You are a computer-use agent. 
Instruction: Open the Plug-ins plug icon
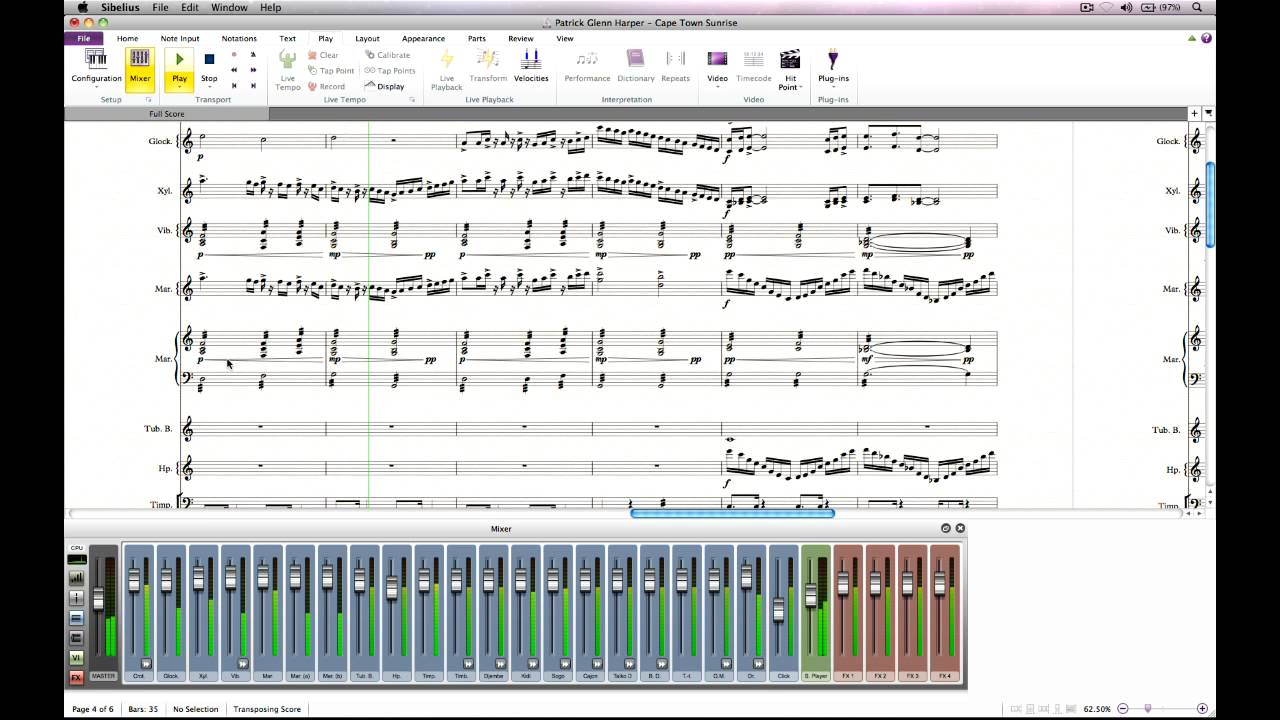coord(833,59)
